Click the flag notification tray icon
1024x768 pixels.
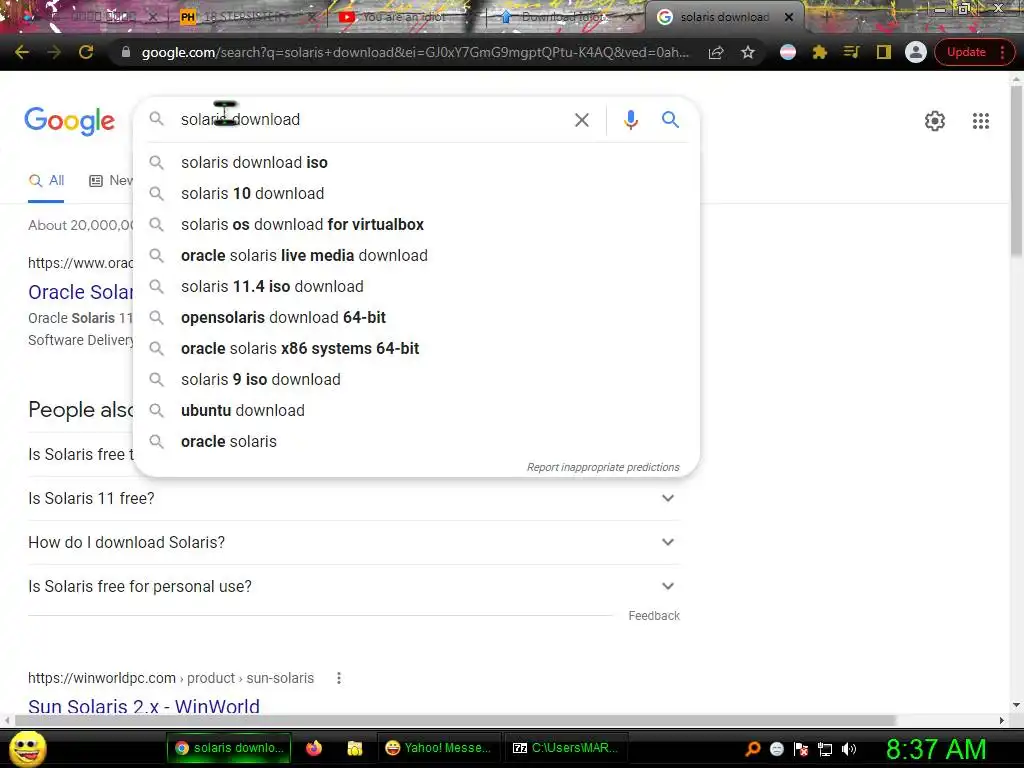tap(801, 749)
